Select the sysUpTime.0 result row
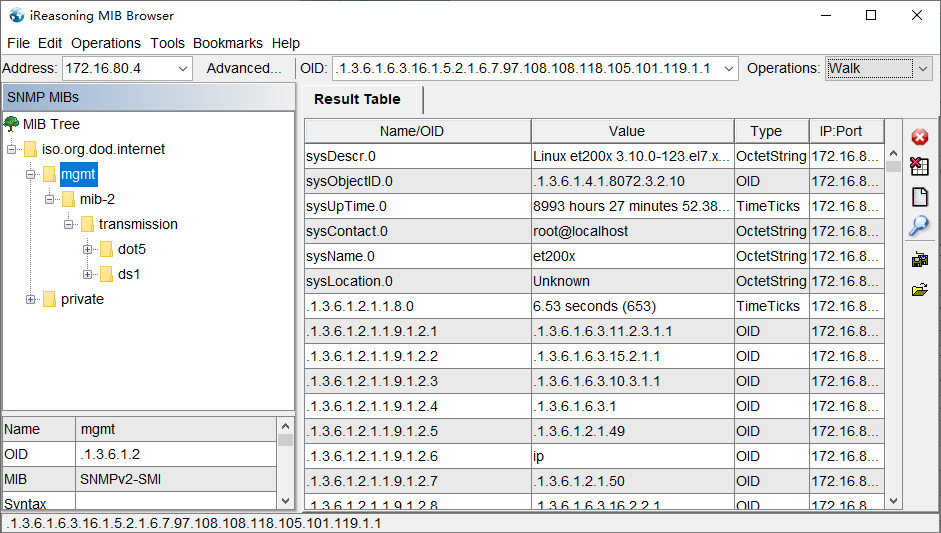The image size is (941, 533). point(594,206)
